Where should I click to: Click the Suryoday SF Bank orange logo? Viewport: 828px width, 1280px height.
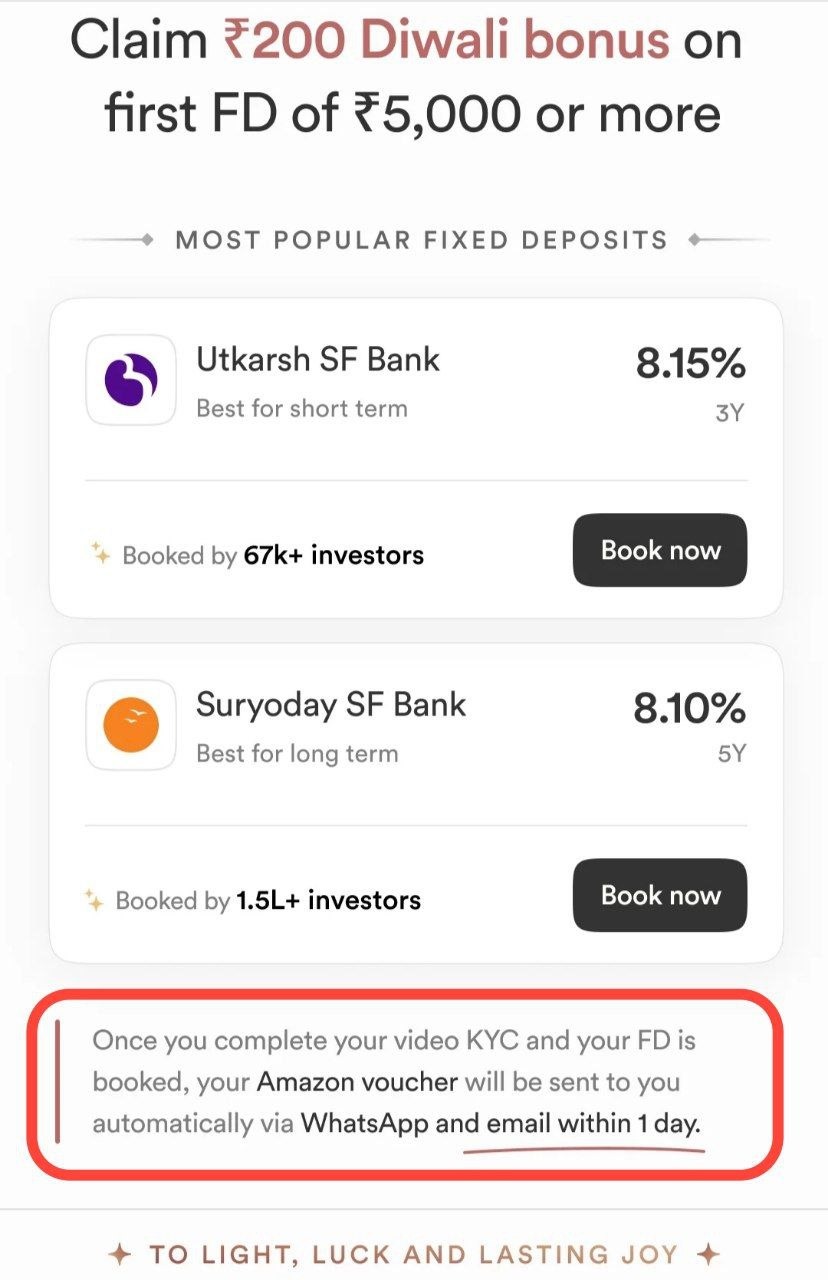[x=132, y=726]
